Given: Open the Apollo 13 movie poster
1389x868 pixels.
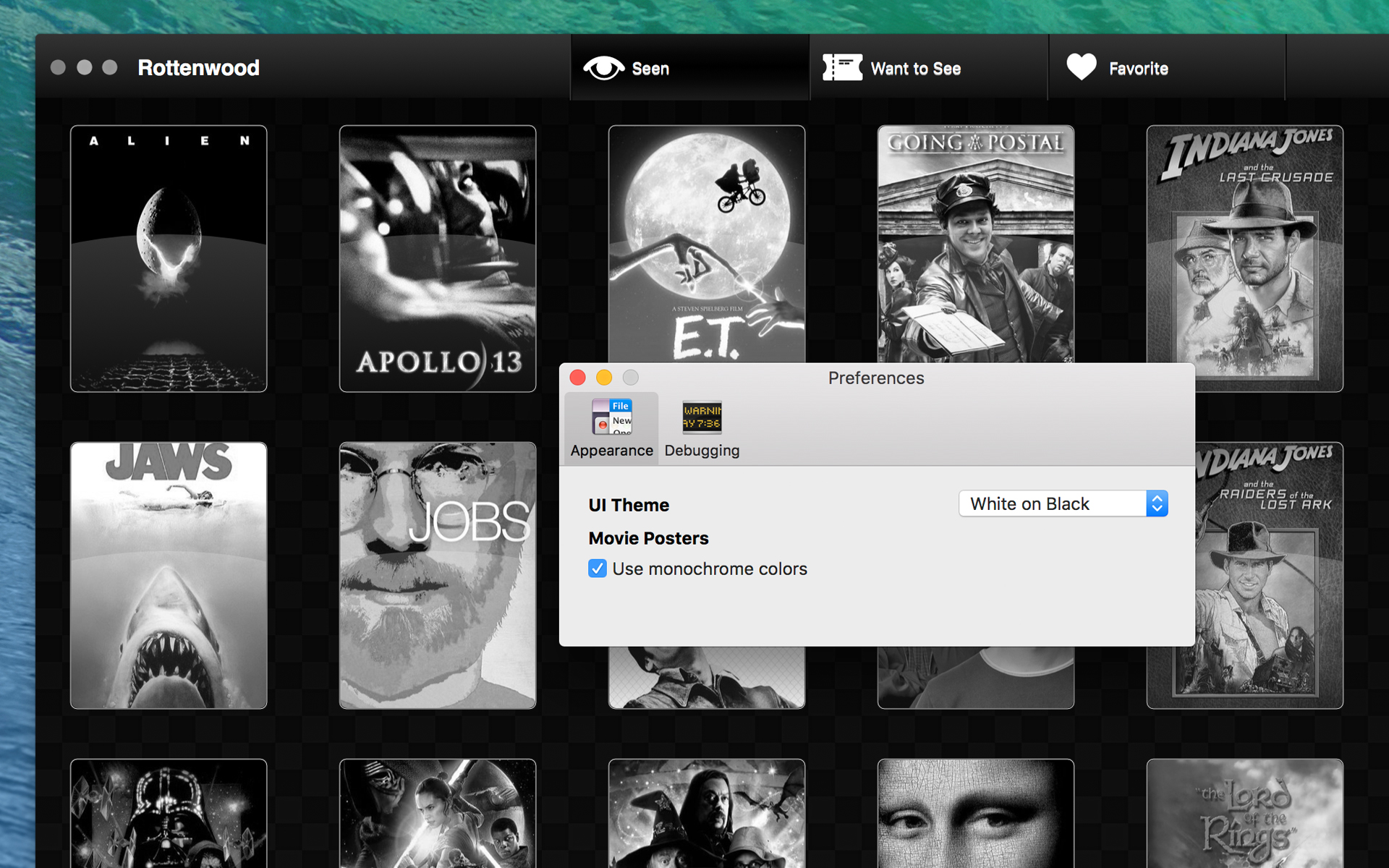Looking at the screenshot, I should [x=438, y=259].
